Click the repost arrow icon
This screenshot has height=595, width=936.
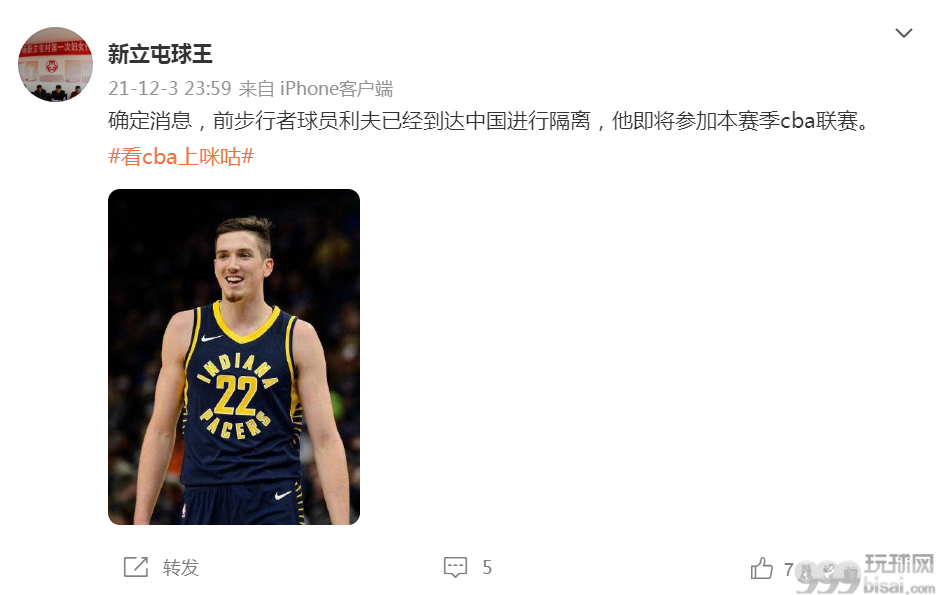click(x=136, y=567)
